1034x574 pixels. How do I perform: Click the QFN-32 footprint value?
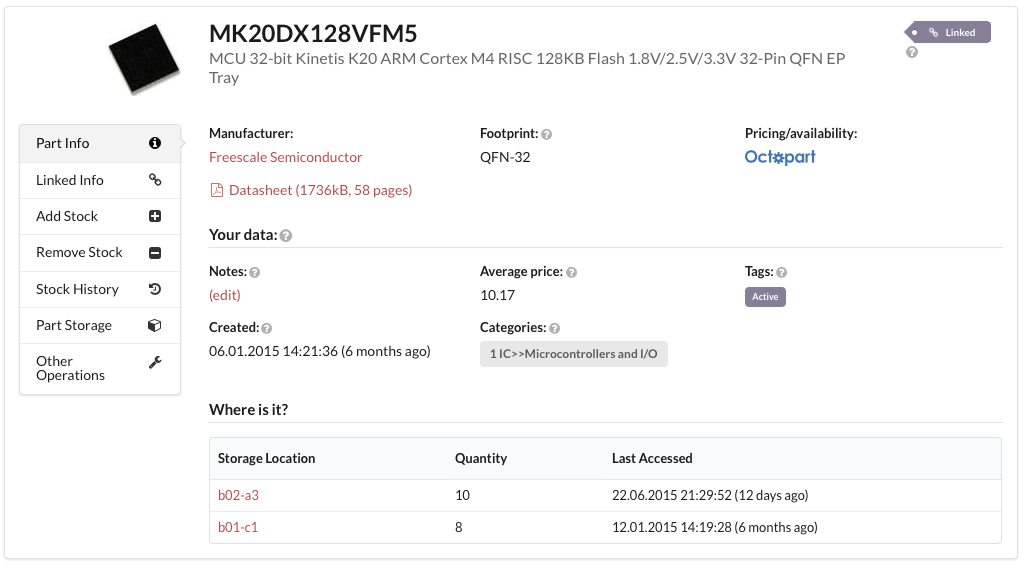pyautogui.click(x=505, y=157)
